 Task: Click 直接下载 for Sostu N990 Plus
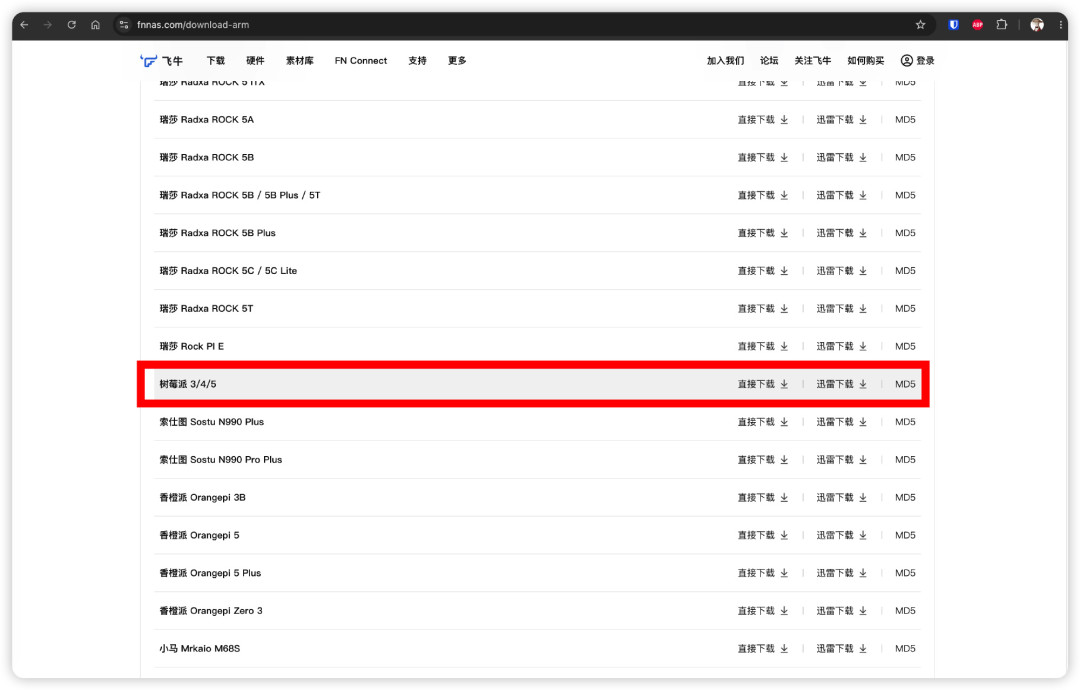coord(762,422)
